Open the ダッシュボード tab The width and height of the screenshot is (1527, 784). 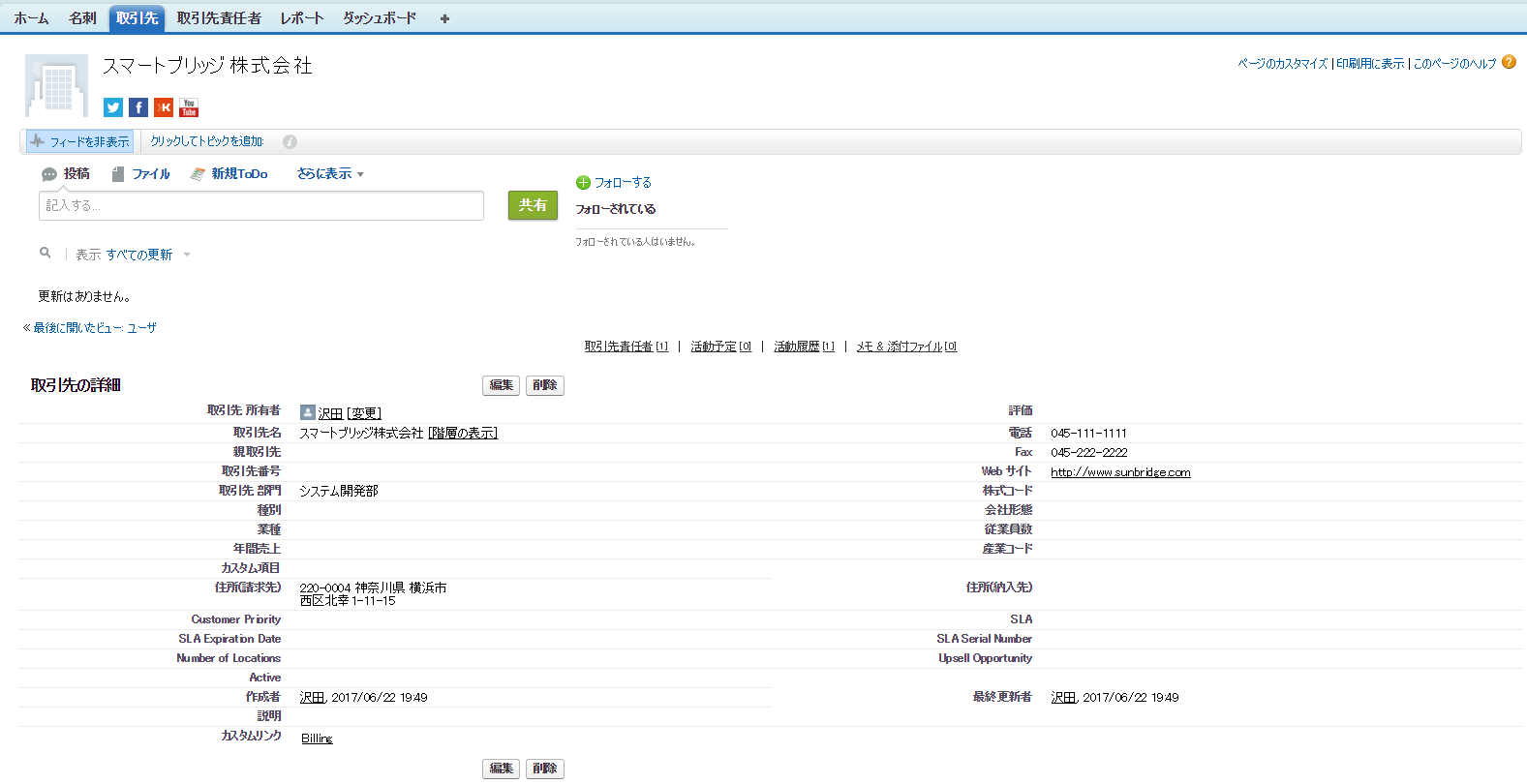pos(380,18)
